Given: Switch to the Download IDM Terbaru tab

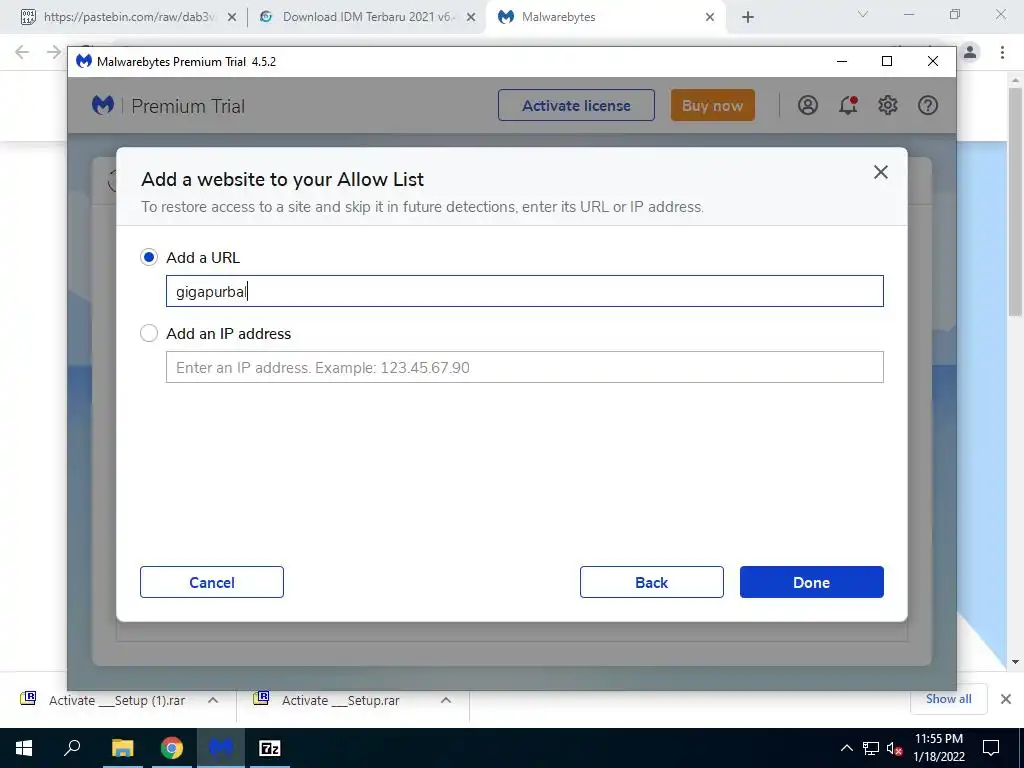Looking at the screenshot, I should pos(368,17).
